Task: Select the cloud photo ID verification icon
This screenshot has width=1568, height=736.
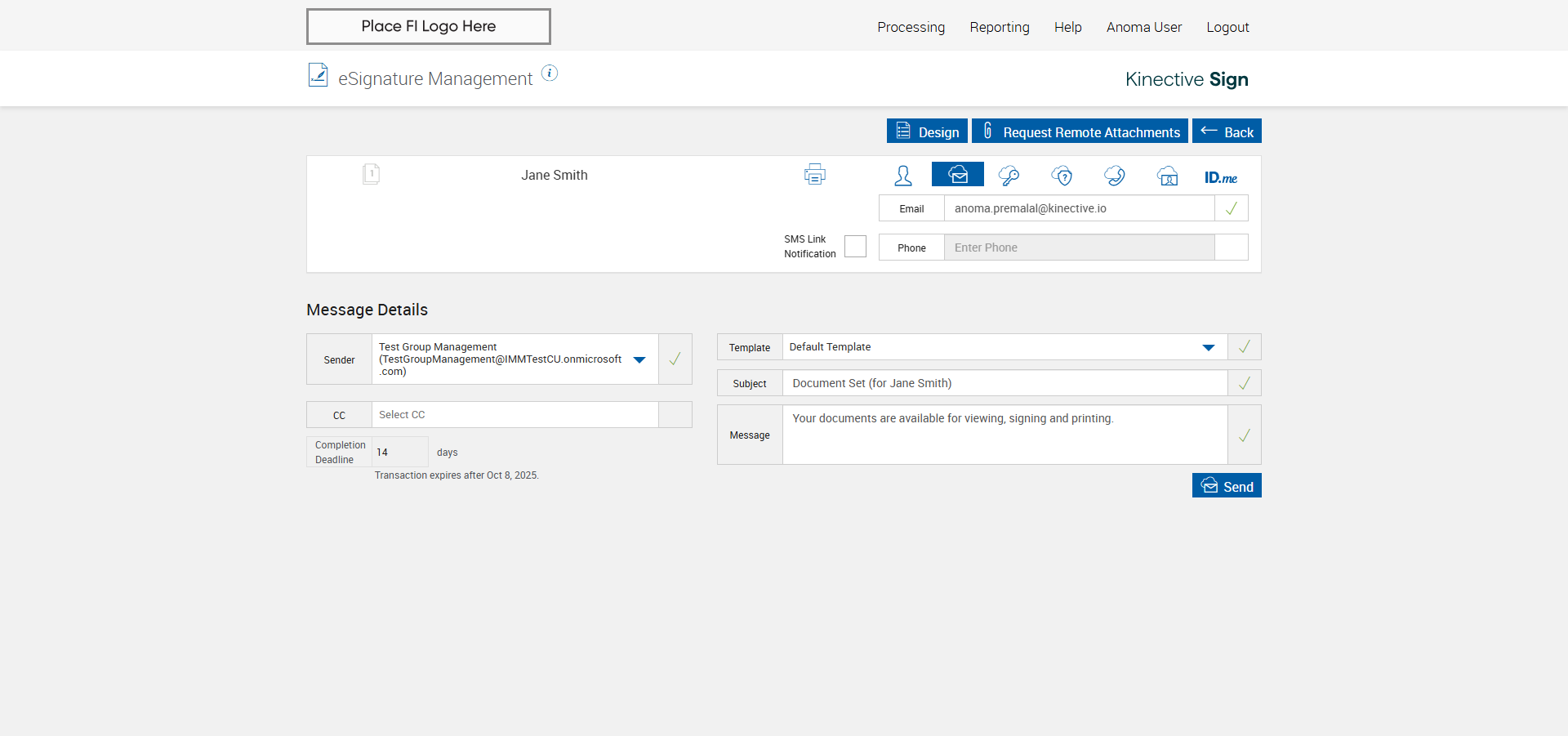Action: (x=1168, y=176)
